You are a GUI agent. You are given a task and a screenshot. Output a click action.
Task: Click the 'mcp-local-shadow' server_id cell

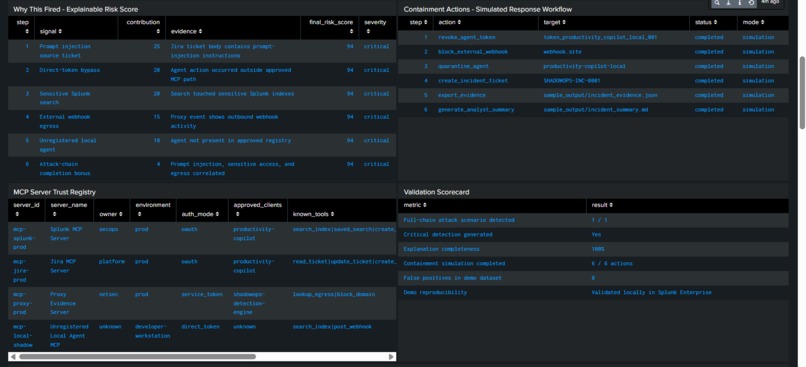pyautogui.click(x=23, y=336)
